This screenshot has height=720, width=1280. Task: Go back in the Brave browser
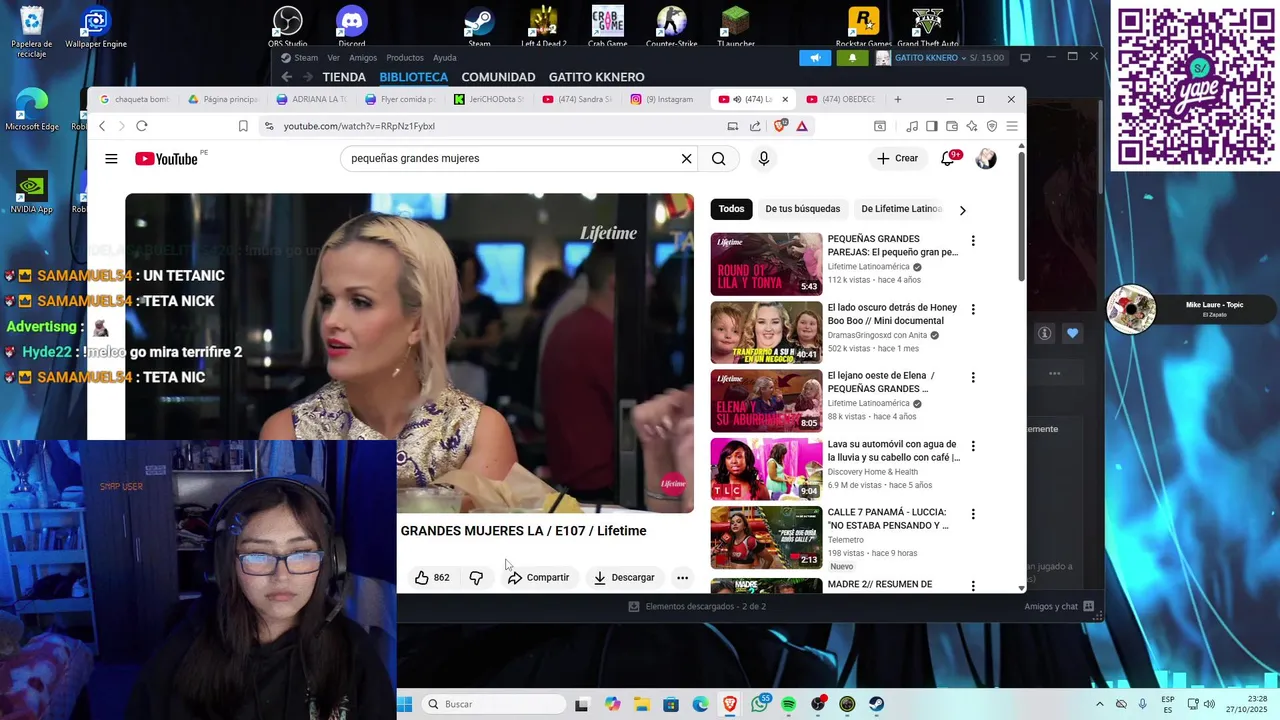click(101, 126)
